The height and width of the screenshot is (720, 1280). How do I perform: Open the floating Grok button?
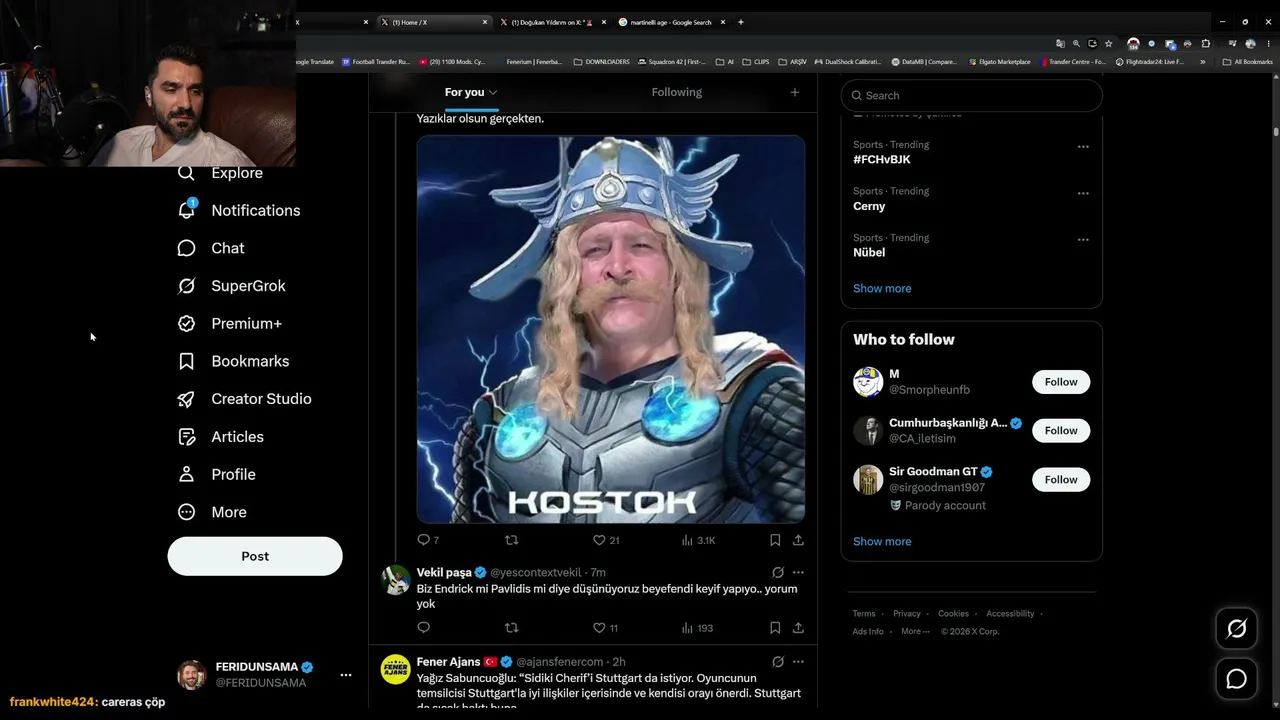1237,629
